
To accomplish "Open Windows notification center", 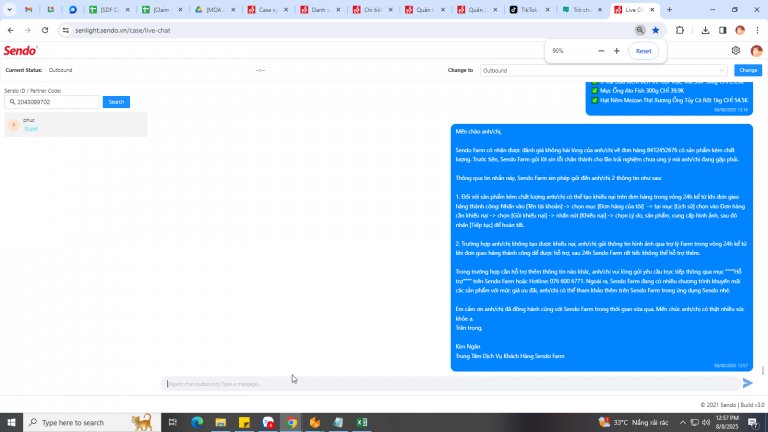I will (x=753, y=422).
